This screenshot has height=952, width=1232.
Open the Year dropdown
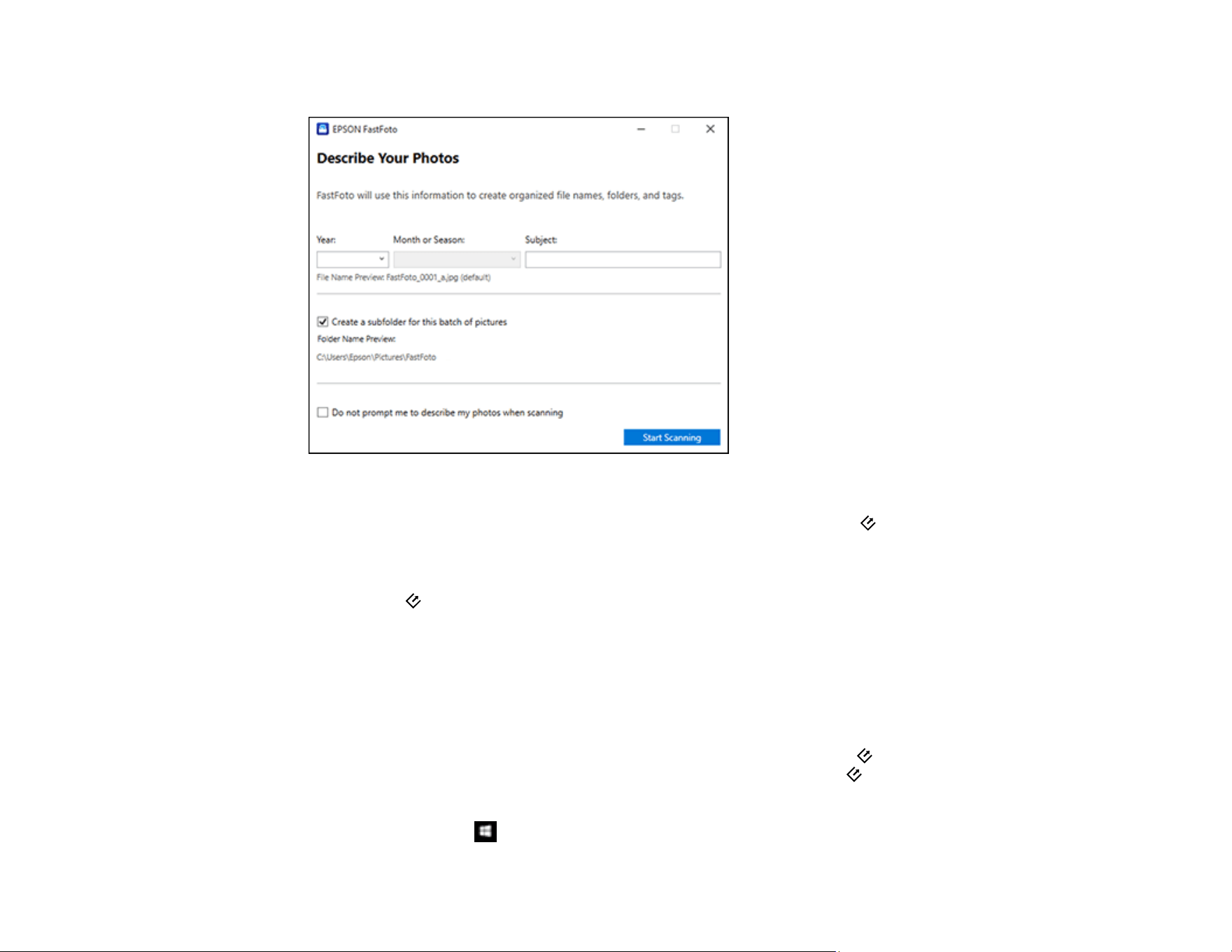(x=353, y=260)
